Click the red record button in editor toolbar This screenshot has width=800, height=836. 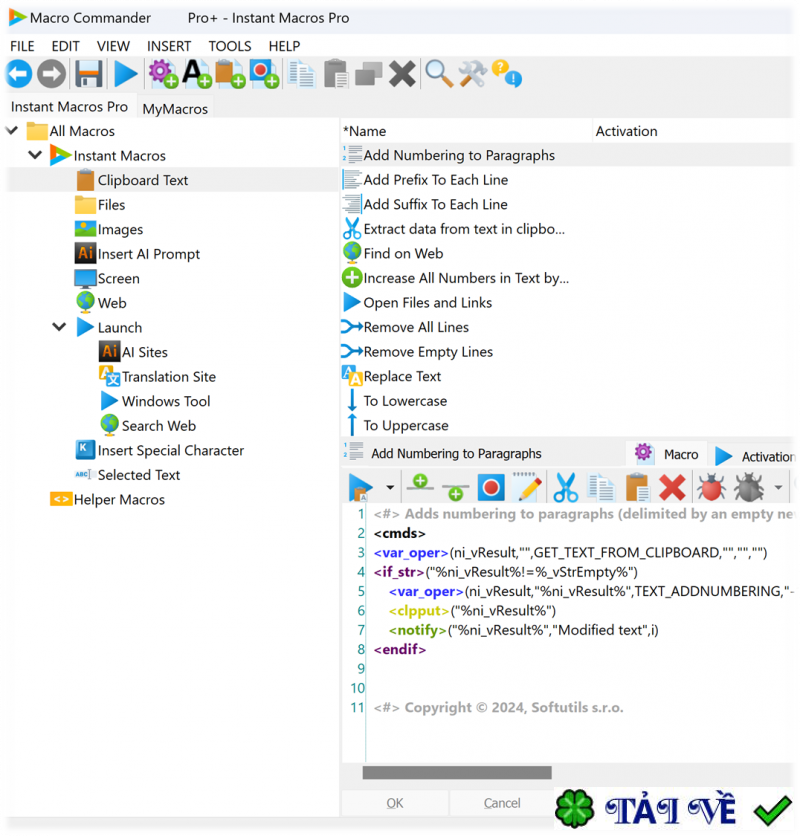click(x=491, y=487)
